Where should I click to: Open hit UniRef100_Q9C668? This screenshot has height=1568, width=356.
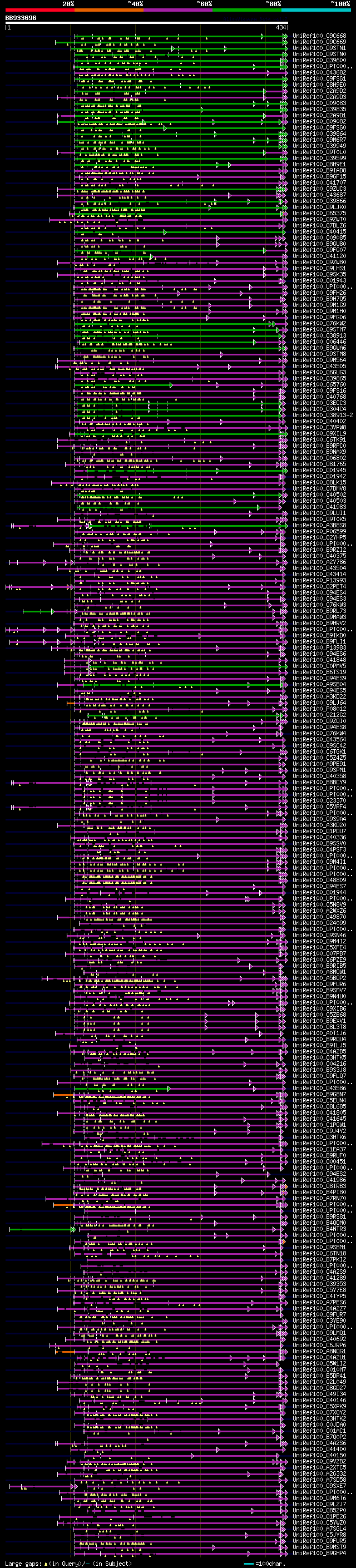tap(319, 36)
